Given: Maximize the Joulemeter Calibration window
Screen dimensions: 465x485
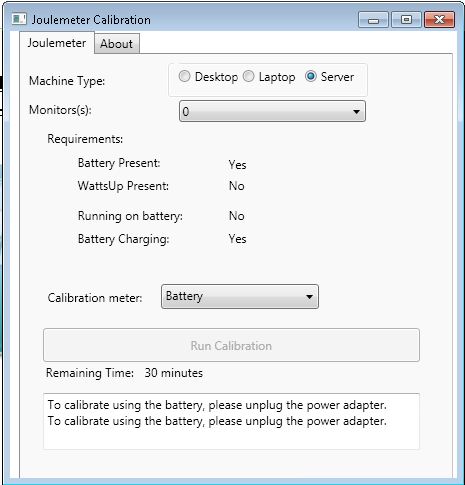Looking at the screenshot, I should click(406, 20).
